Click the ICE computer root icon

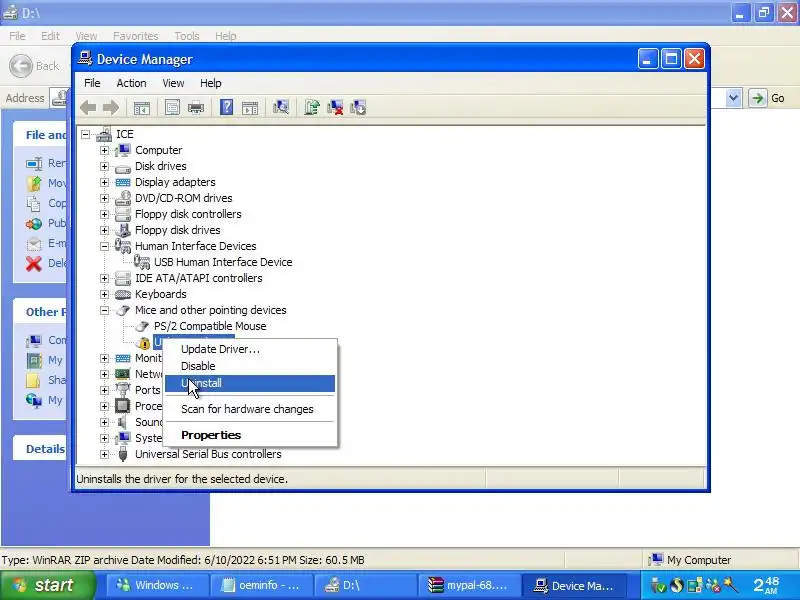click(x=104, y=134)
